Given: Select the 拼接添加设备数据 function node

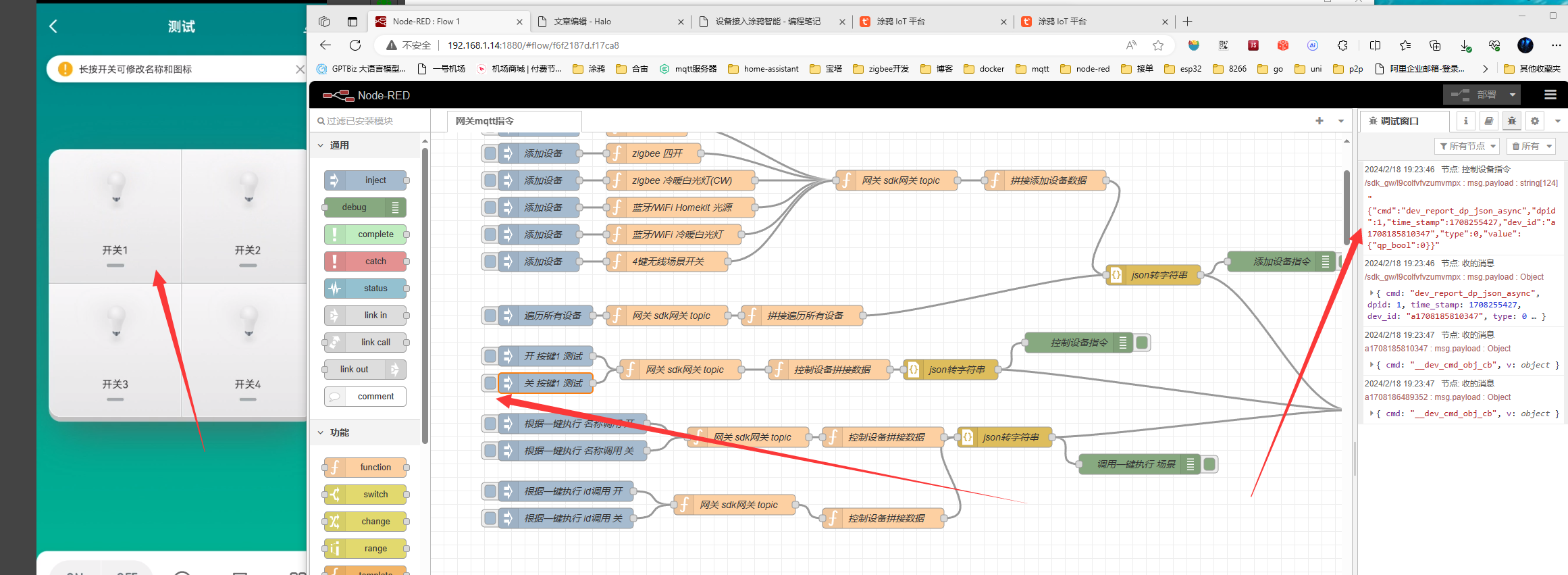Looking at the screenshot, I should tap(1045, 180).
